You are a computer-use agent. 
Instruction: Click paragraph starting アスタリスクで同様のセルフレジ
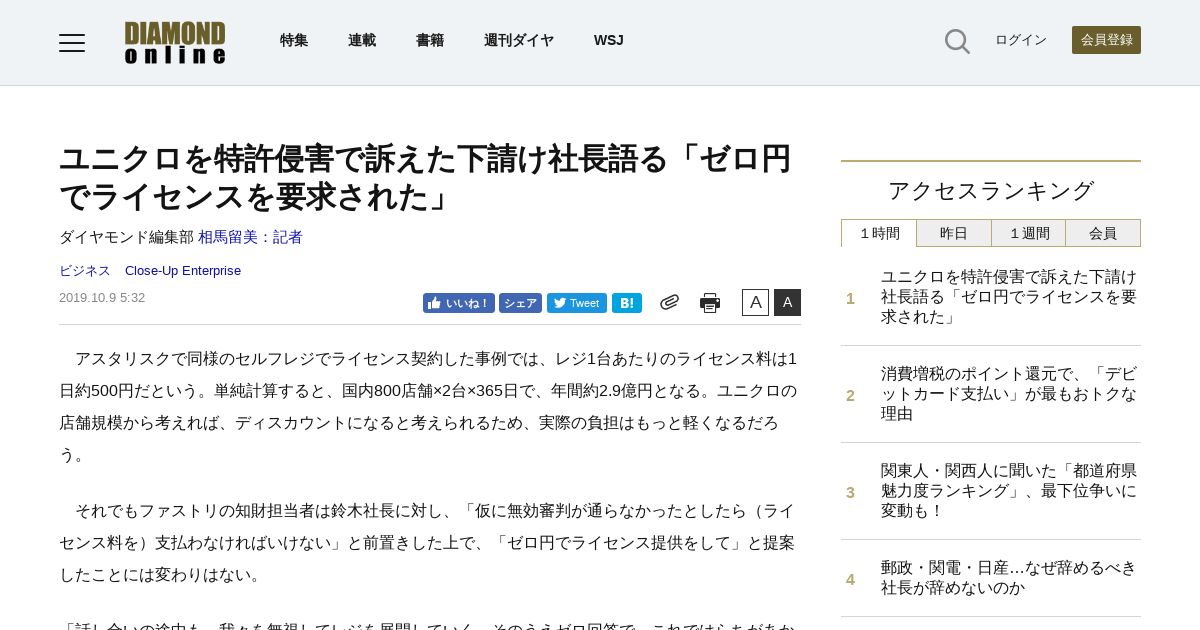[x=429, y=407]
